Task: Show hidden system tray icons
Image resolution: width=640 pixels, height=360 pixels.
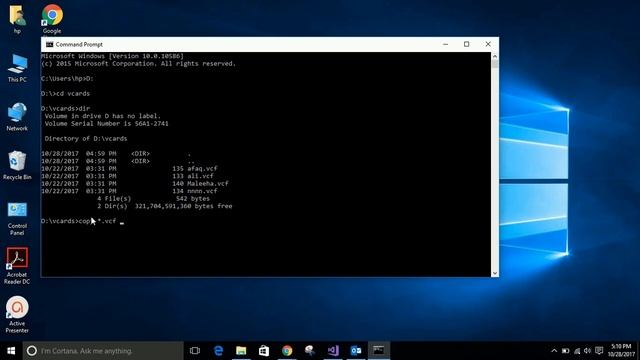Action: 554,351
